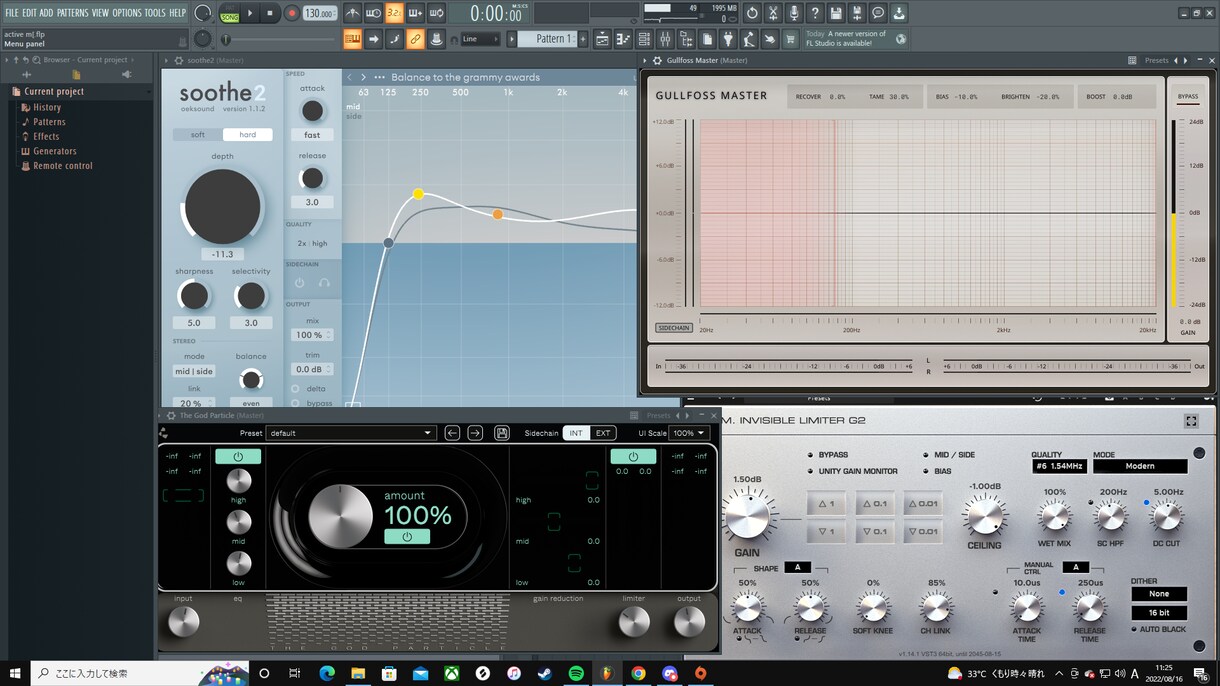Expand Remote control in the browser
The height and width of the screenshot is (686, 1220).
coord(62,166)
